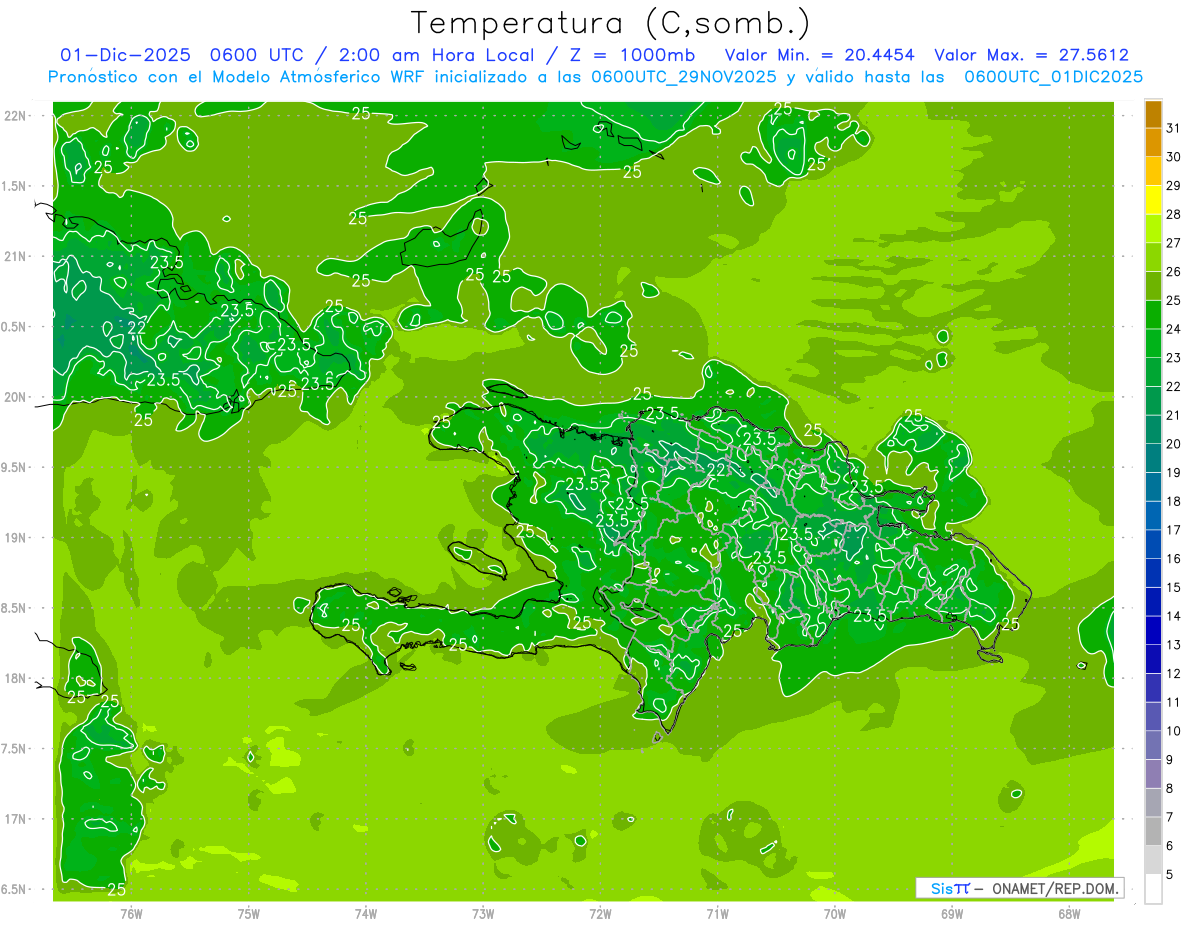Click the 30 label on the color scale
This screenshot has height=927, width=1200.
[1174, 156]
